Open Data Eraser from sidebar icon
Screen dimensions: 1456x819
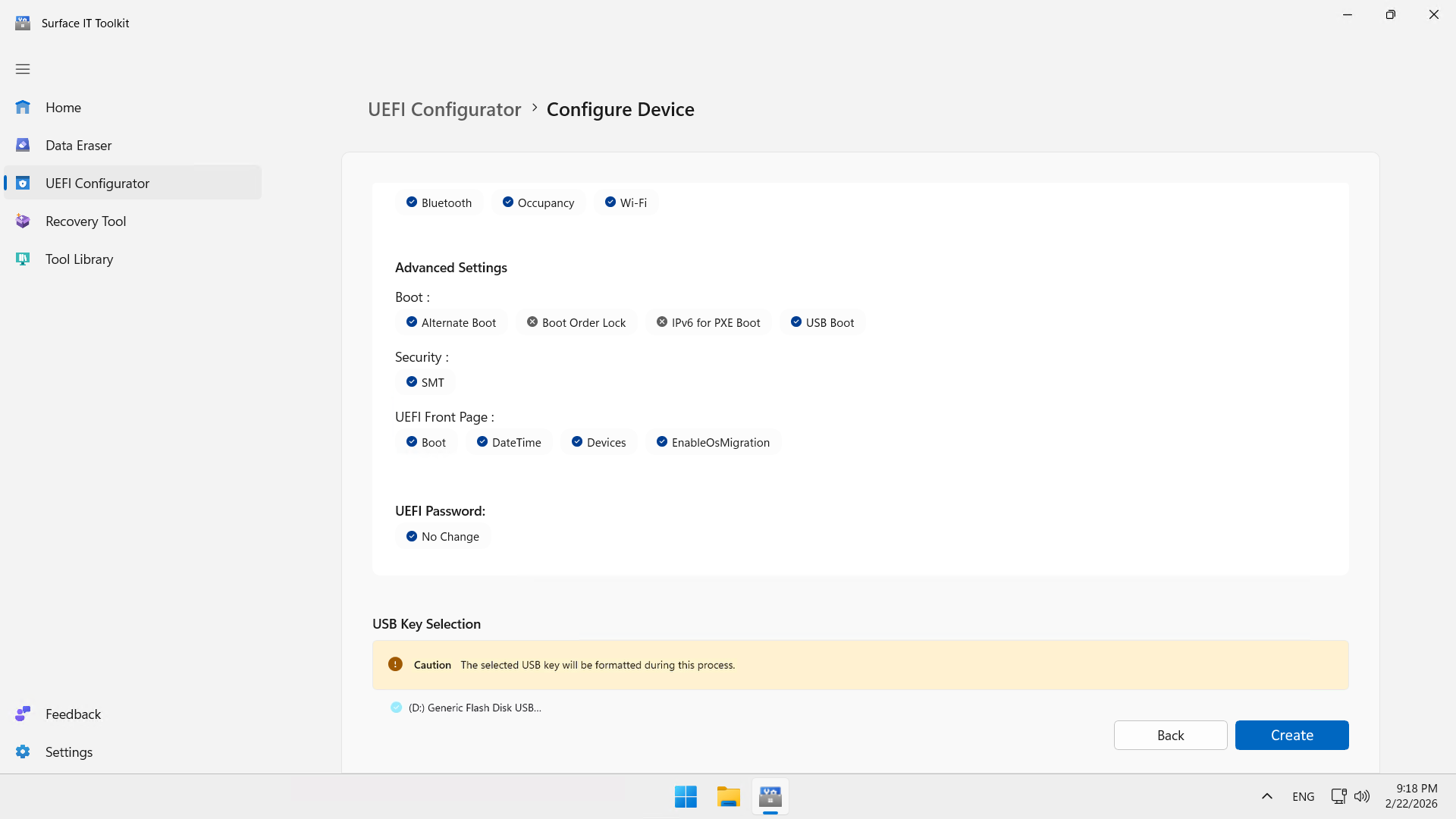coord(23,146)
